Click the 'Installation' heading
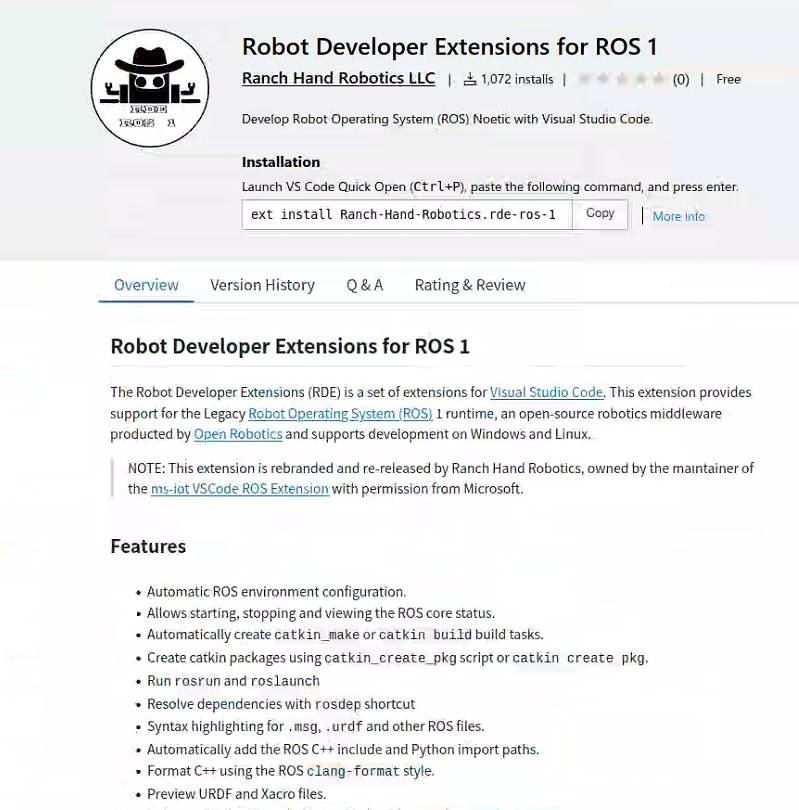Image resolution: width=799 pixels, height=810 pixels. (x=281, y=162)
